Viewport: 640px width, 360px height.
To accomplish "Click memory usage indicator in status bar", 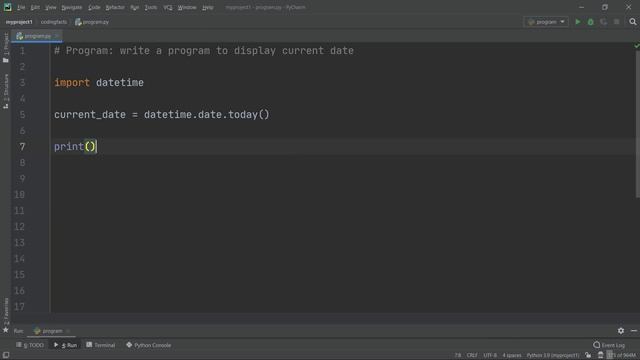I will click(622, 355).
